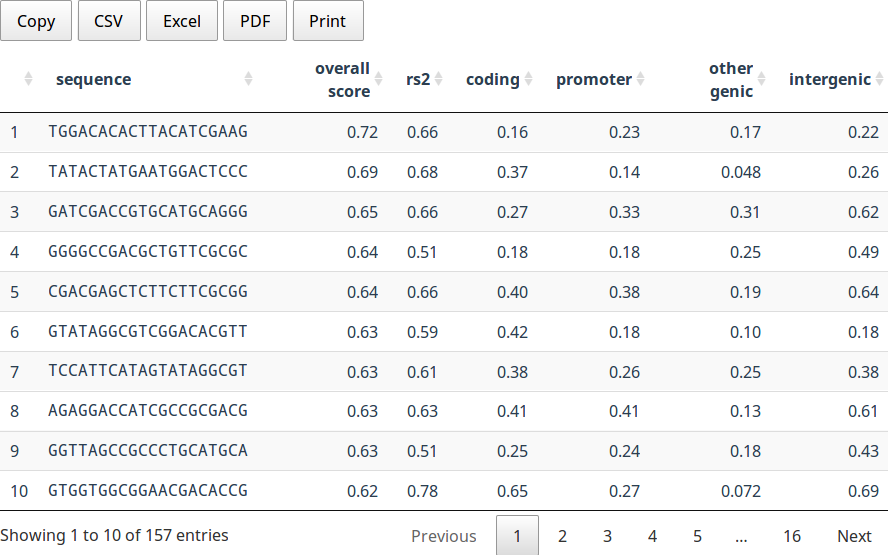Sort by promoter column arrows
Image resolution: width=888 pixels, height=555 pixels.
click(x=641, y=79)
